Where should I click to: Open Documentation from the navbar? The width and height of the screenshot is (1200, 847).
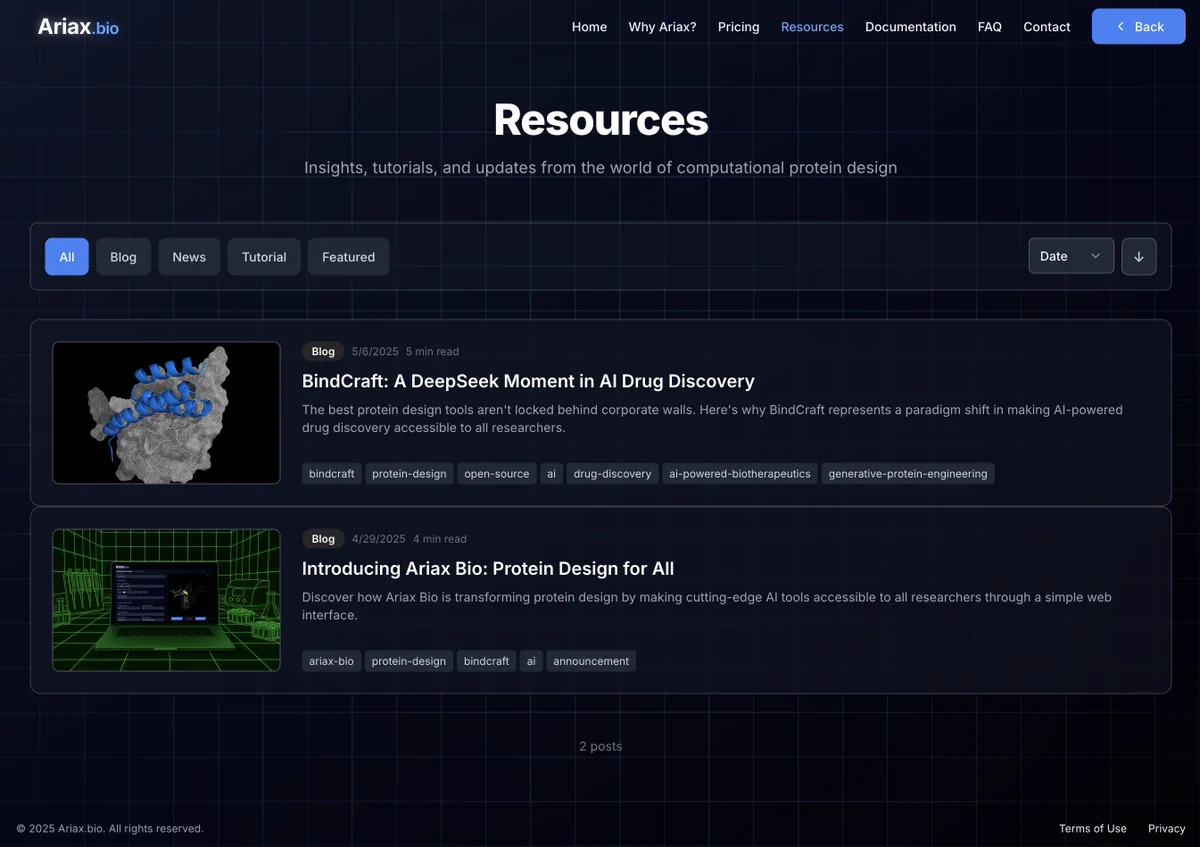[x=910, y=27]
